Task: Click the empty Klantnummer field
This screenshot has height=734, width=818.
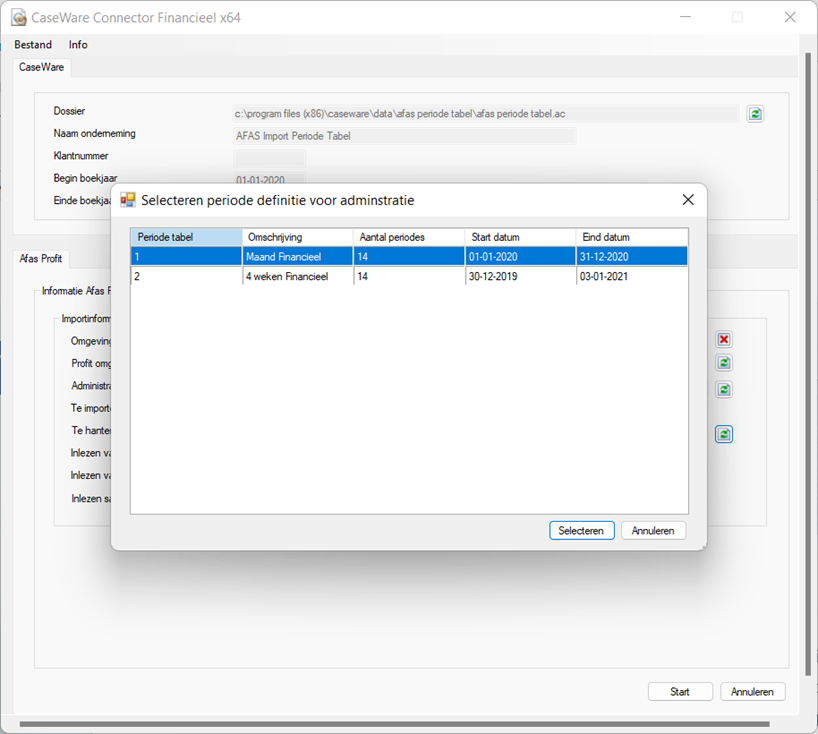Action: [x=269, y=158]
